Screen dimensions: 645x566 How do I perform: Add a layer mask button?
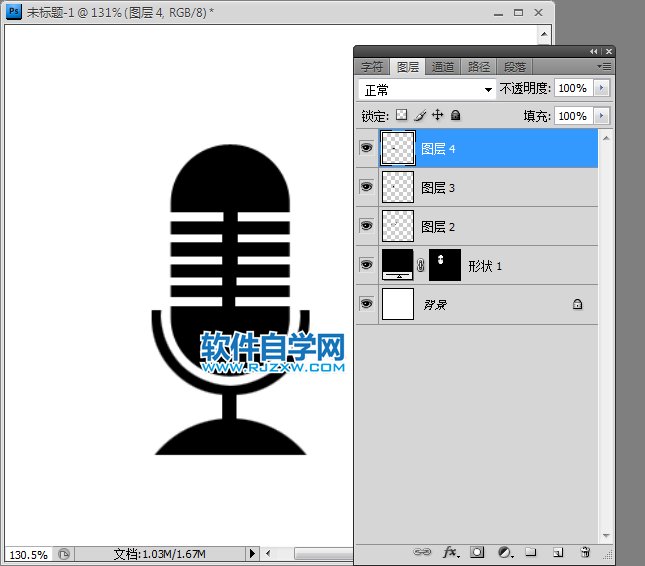pos(477,552)
